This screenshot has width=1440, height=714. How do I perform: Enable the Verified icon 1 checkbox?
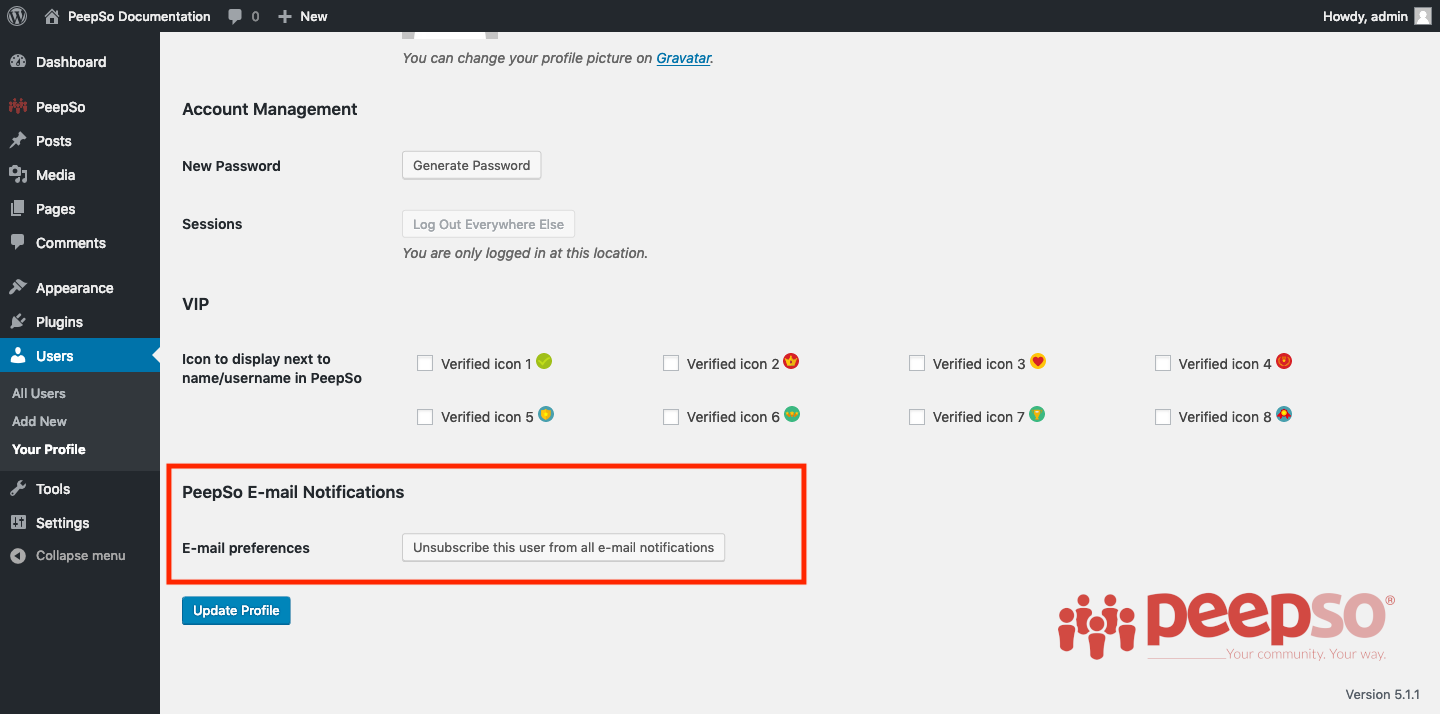click(x=425, y=364)
